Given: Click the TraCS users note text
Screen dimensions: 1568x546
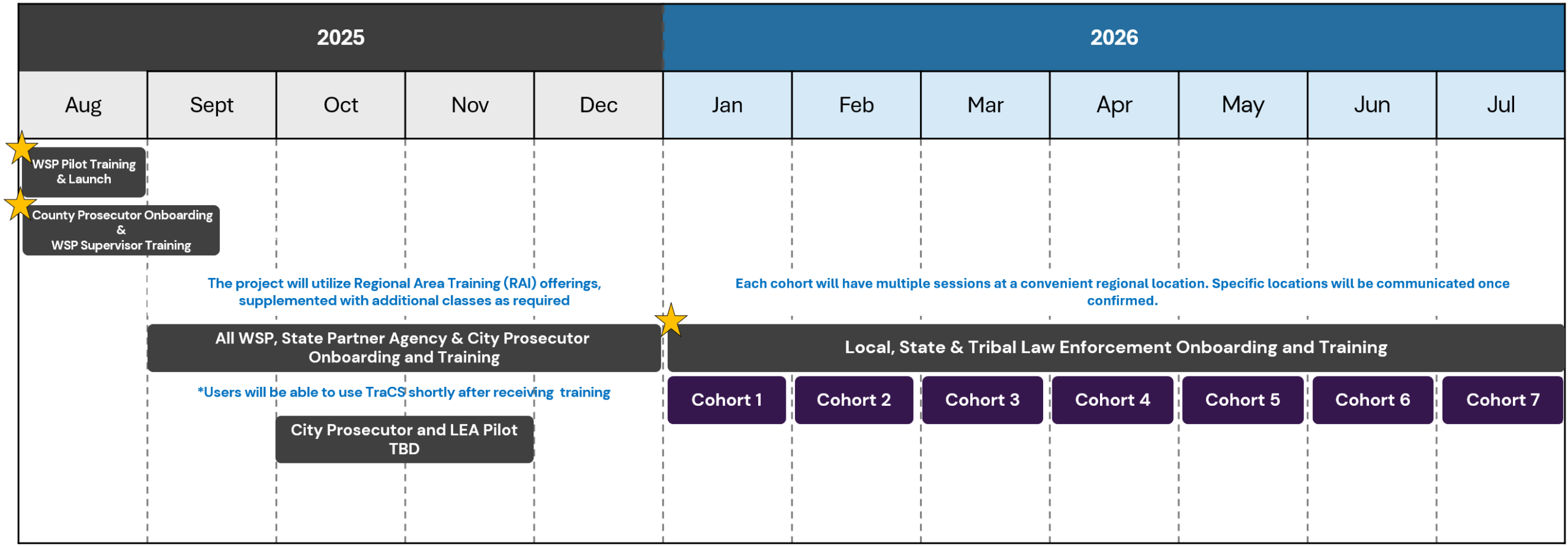Looking at the screenshot, I should pyautogui.click(x=404, y=392).
